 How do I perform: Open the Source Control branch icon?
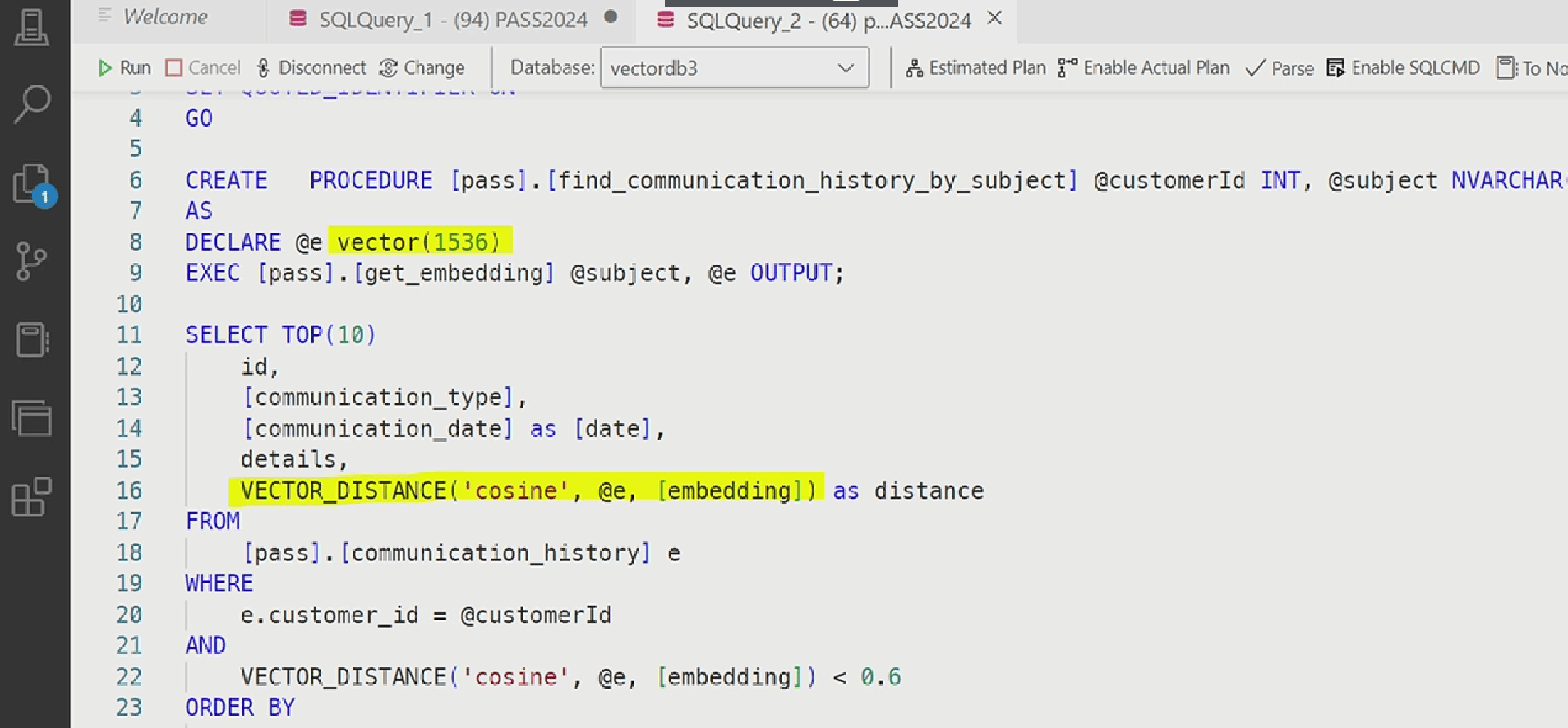point(31,262)
